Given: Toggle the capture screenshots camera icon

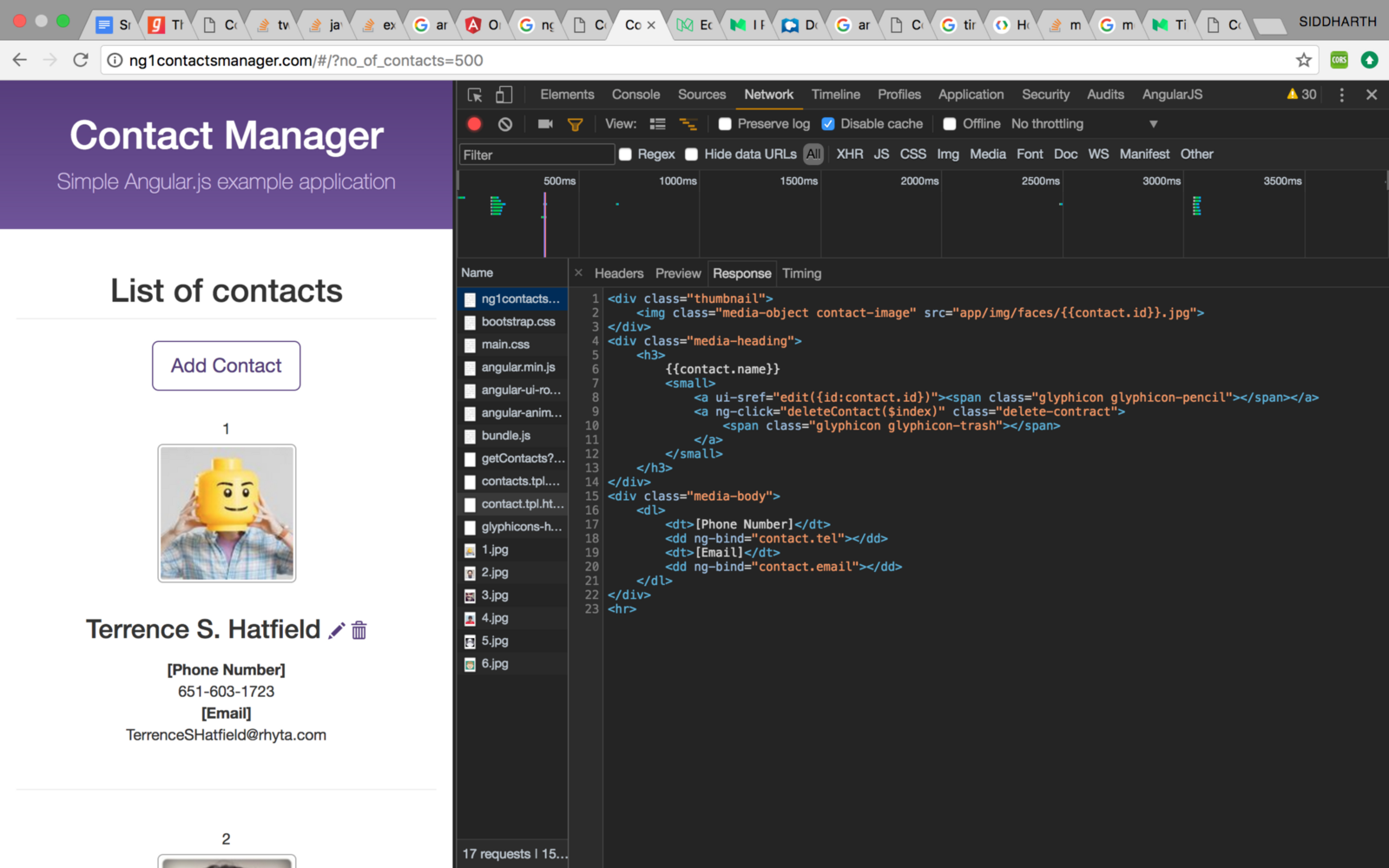Looking at the screenshot, I should [545, 124].
